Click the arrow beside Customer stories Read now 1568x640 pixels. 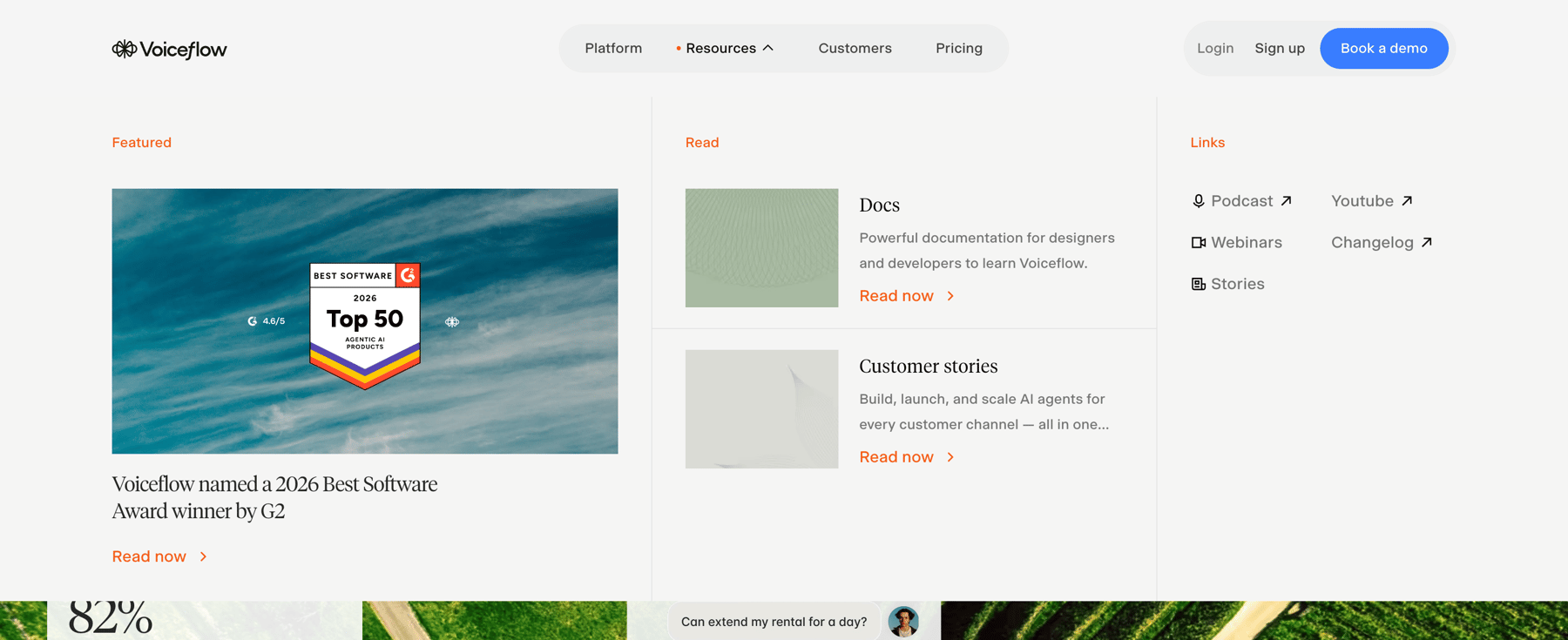950,457
